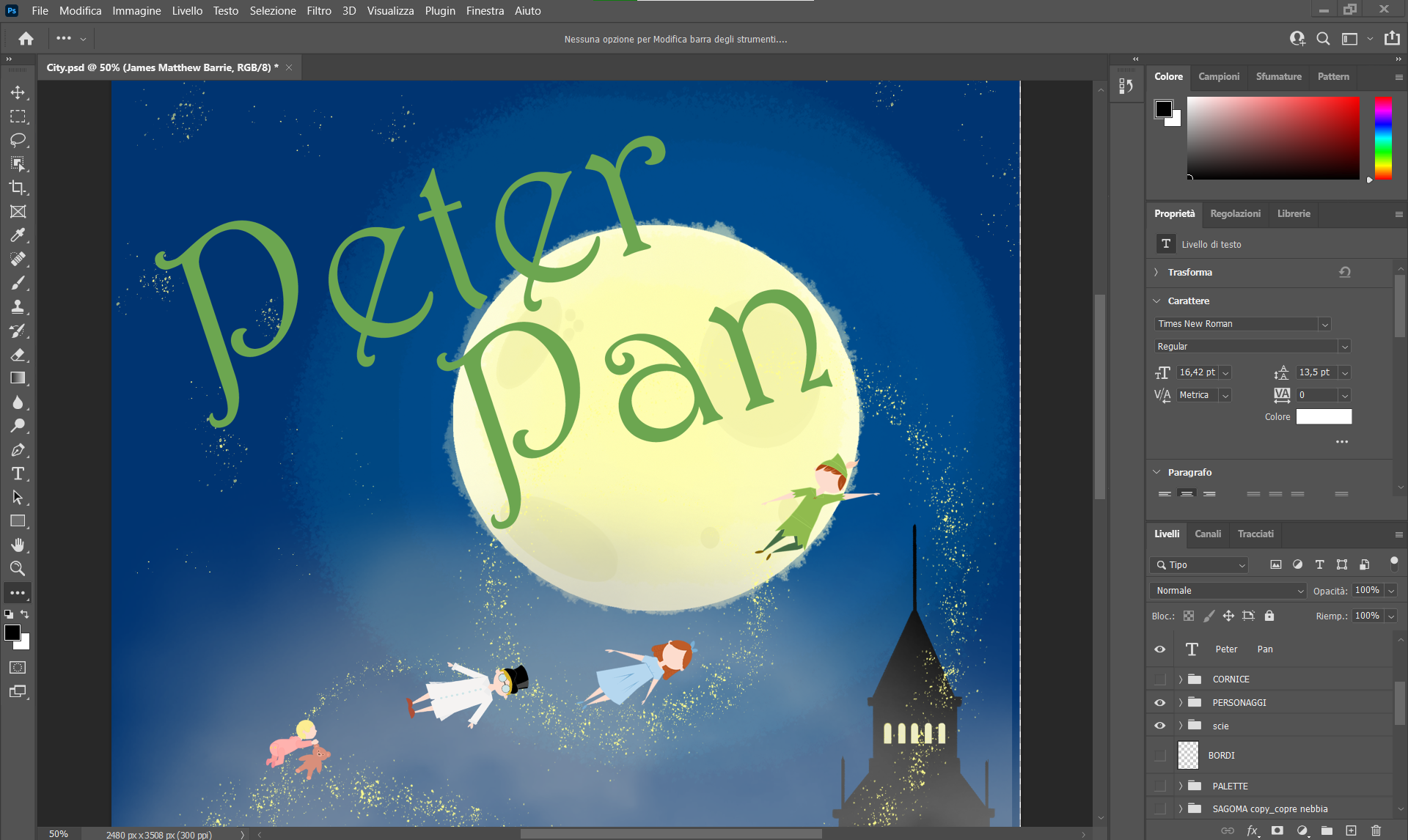Open the font size 16,42 pt dropdown
The width and height of the screenshot is (1408, 840).
tap(1225, 373)
